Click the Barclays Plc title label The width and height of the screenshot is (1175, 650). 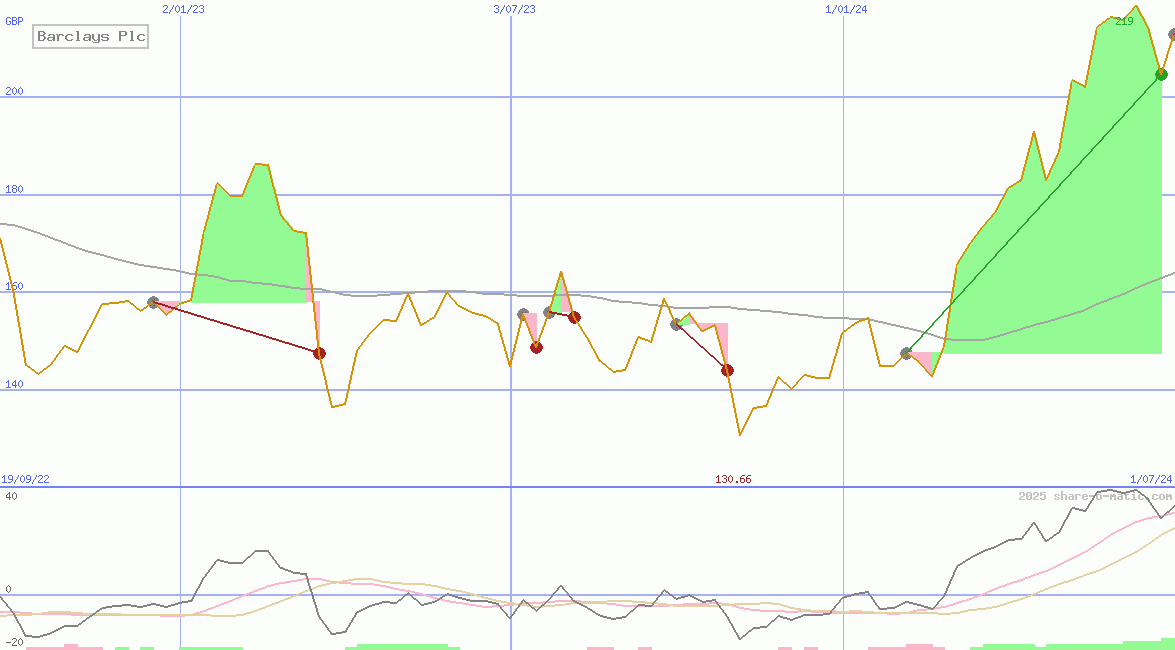[91, 37]
